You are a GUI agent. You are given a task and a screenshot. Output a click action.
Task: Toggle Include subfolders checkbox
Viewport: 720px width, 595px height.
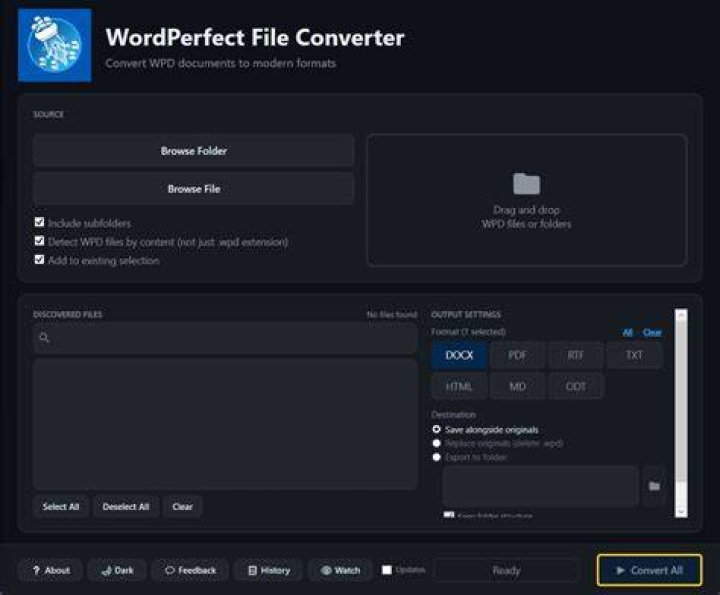(39, 223)
